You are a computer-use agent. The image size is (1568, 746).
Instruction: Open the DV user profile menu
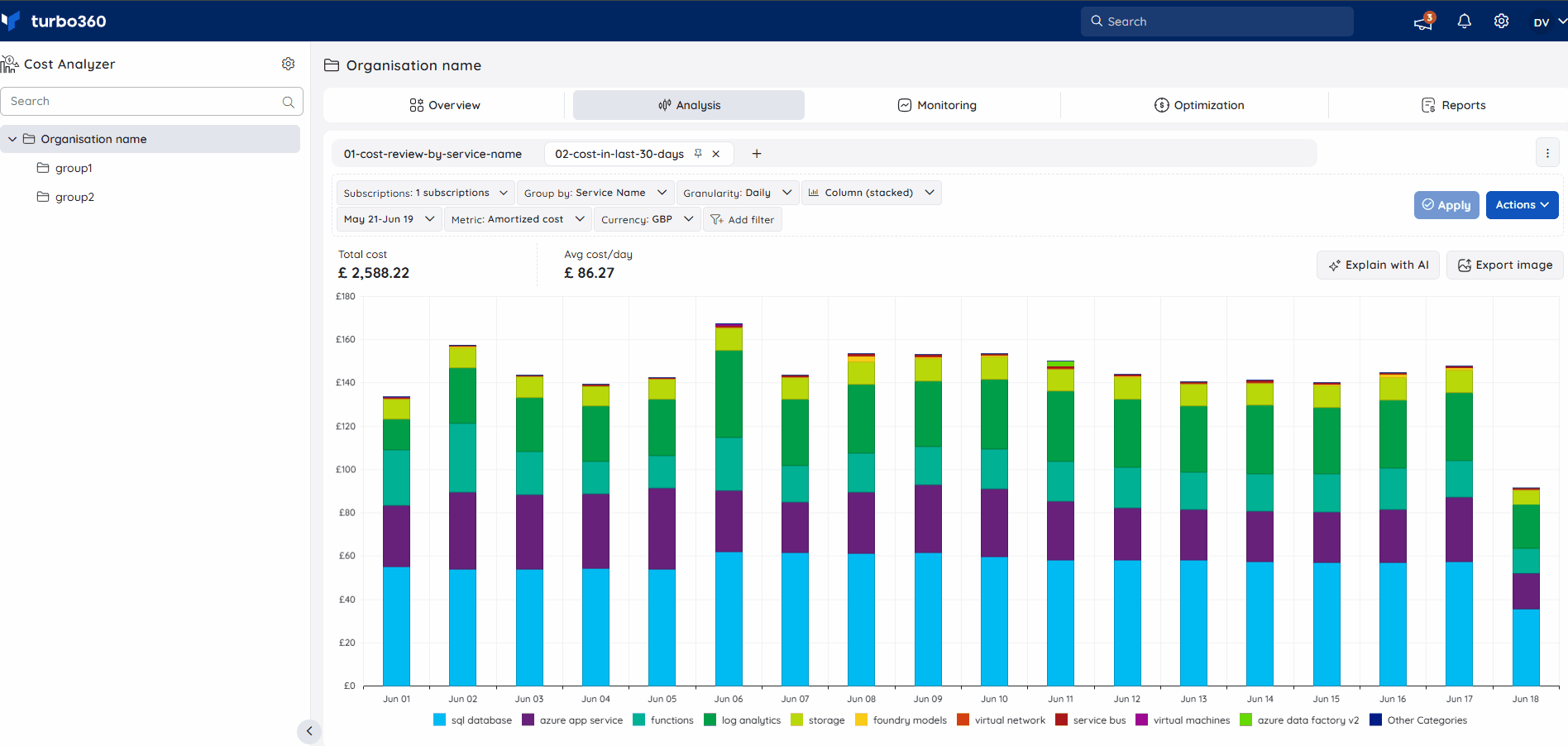1549,22
